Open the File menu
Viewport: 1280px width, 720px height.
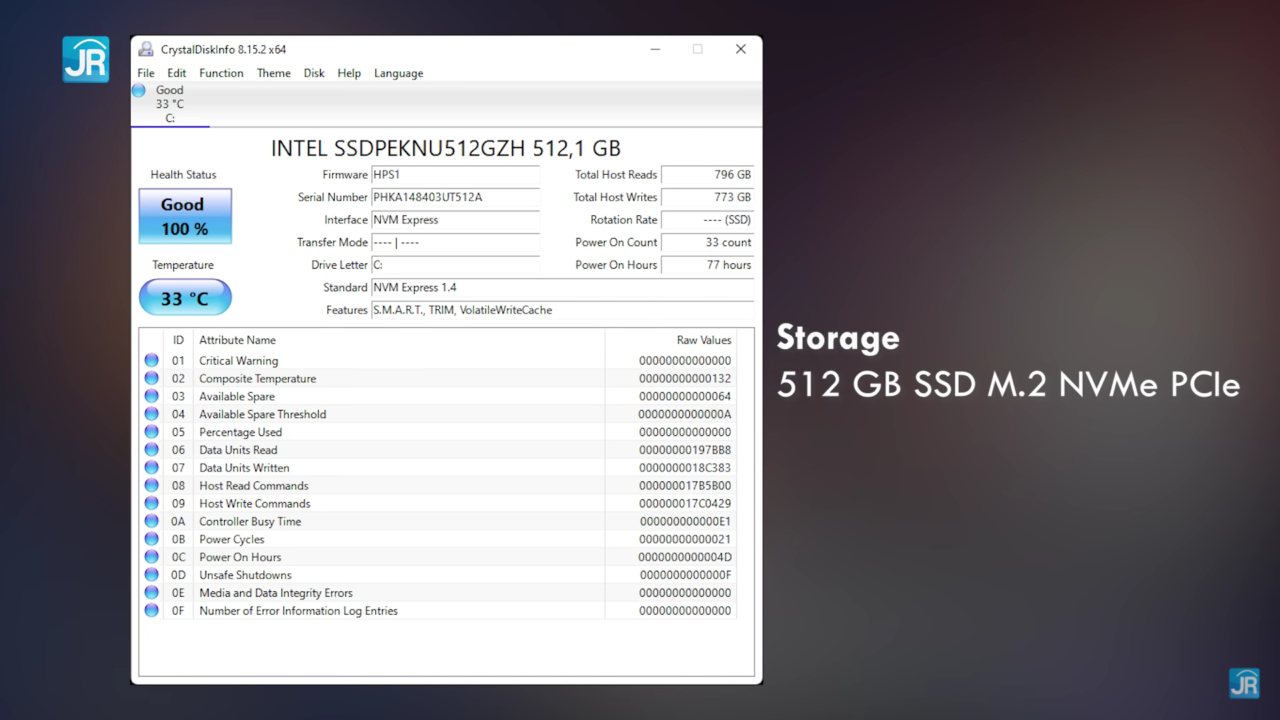click(145, 72)
